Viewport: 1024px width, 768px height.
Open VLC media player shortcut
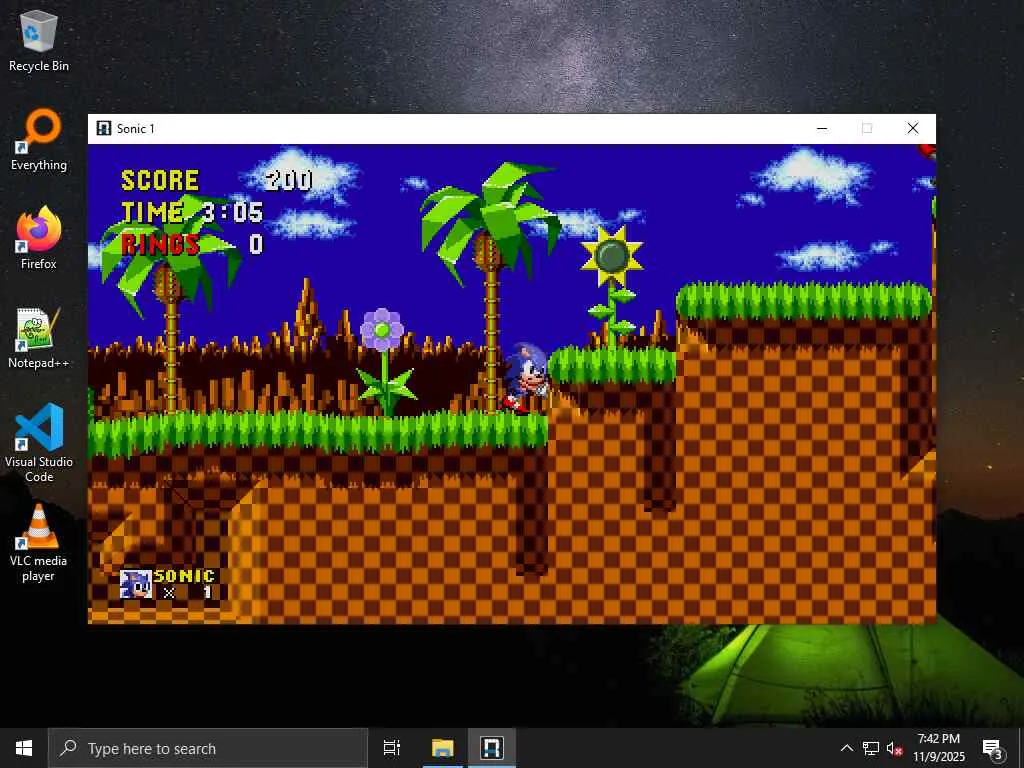click(39, 542)
